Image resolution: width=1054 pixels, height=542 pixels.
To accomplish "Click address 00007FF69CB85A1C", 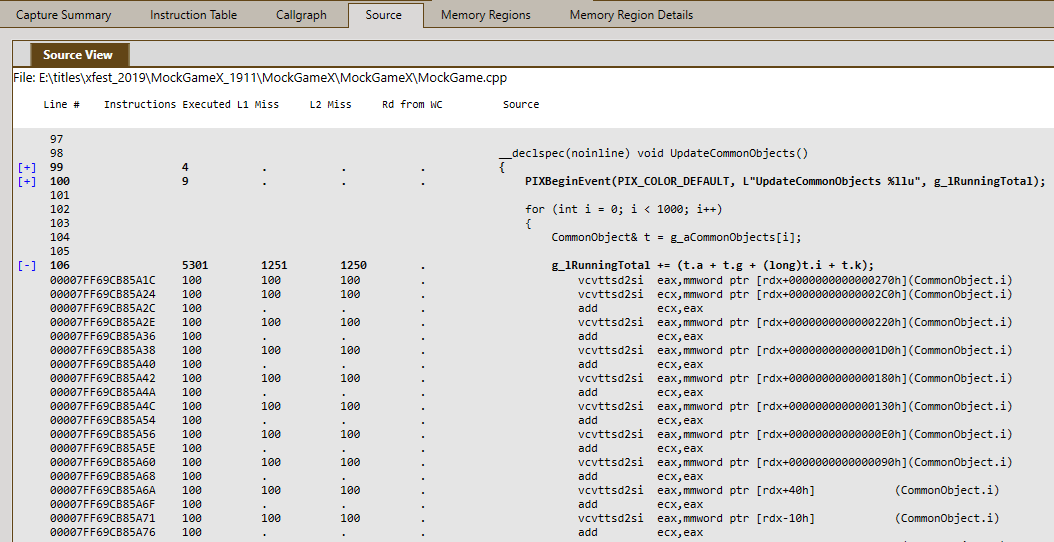I will pos(102,280).
